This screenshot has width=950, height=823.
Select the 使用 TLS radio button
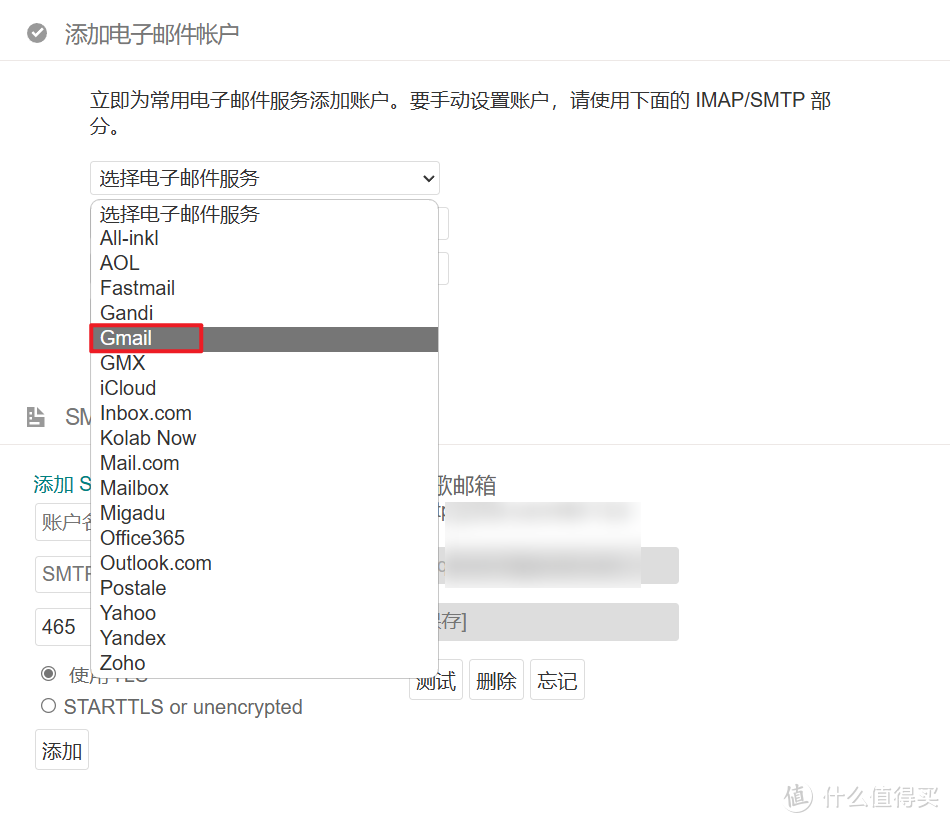(48, 673)
